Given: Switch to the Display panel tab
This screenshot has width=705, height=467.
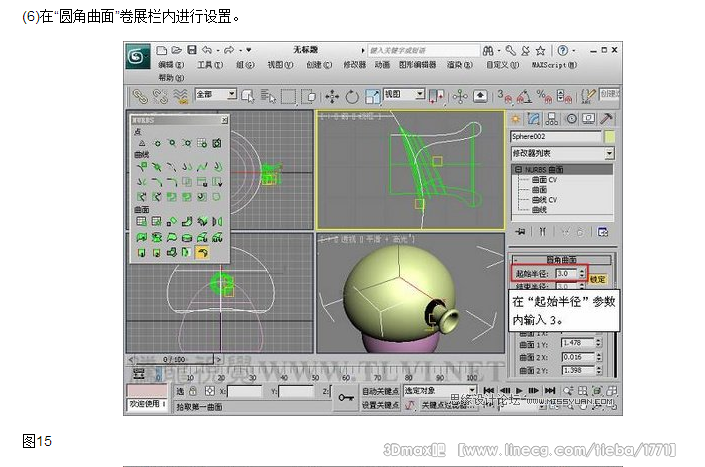Looking at the screenshot, I should click(x=589, y=119).
